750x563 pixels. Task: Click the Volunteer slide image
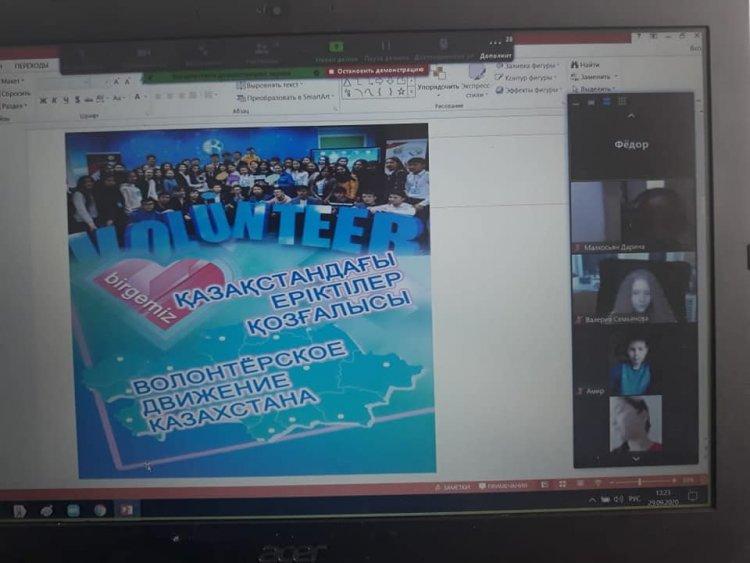click(250, 300)
